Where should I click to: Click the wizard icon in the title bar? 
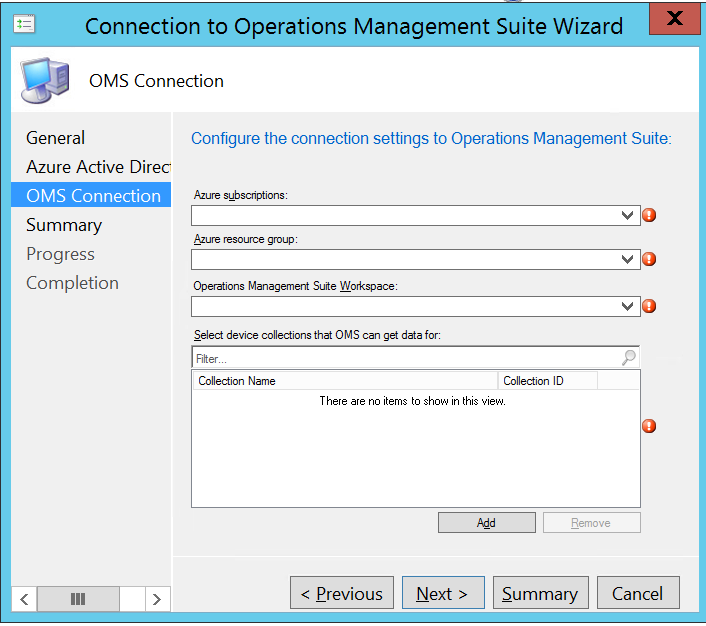pos(24,24)
